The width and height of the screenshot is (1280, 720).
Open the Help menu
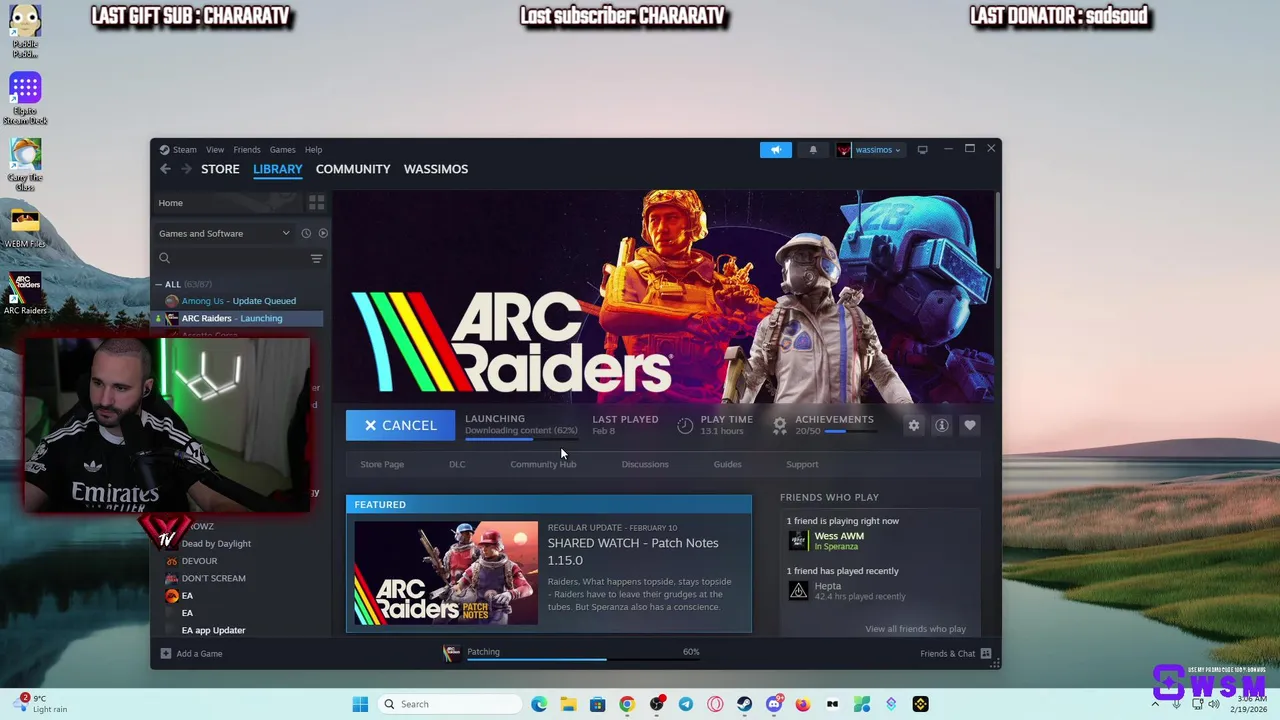click(313, 150)
